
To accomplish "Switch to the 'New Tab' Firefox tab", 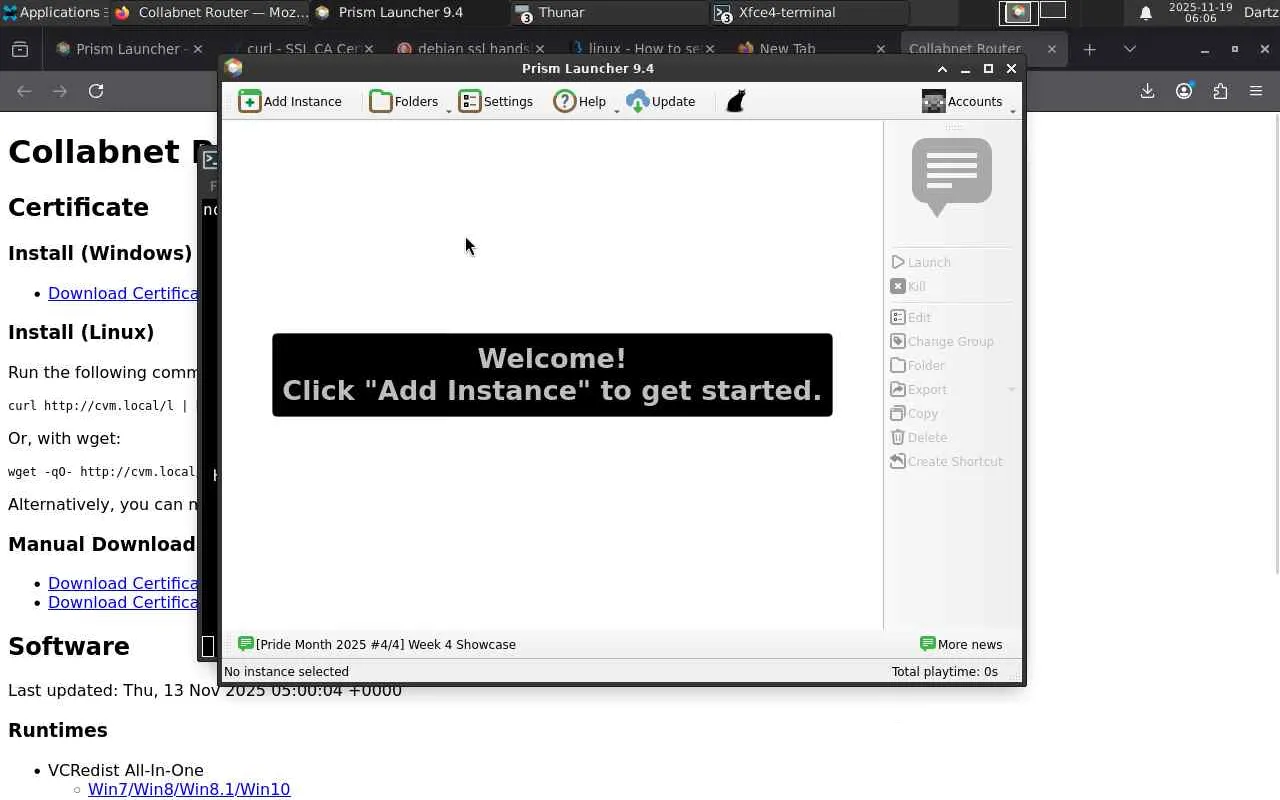I will pyautogui.click(x=812, y=48).
